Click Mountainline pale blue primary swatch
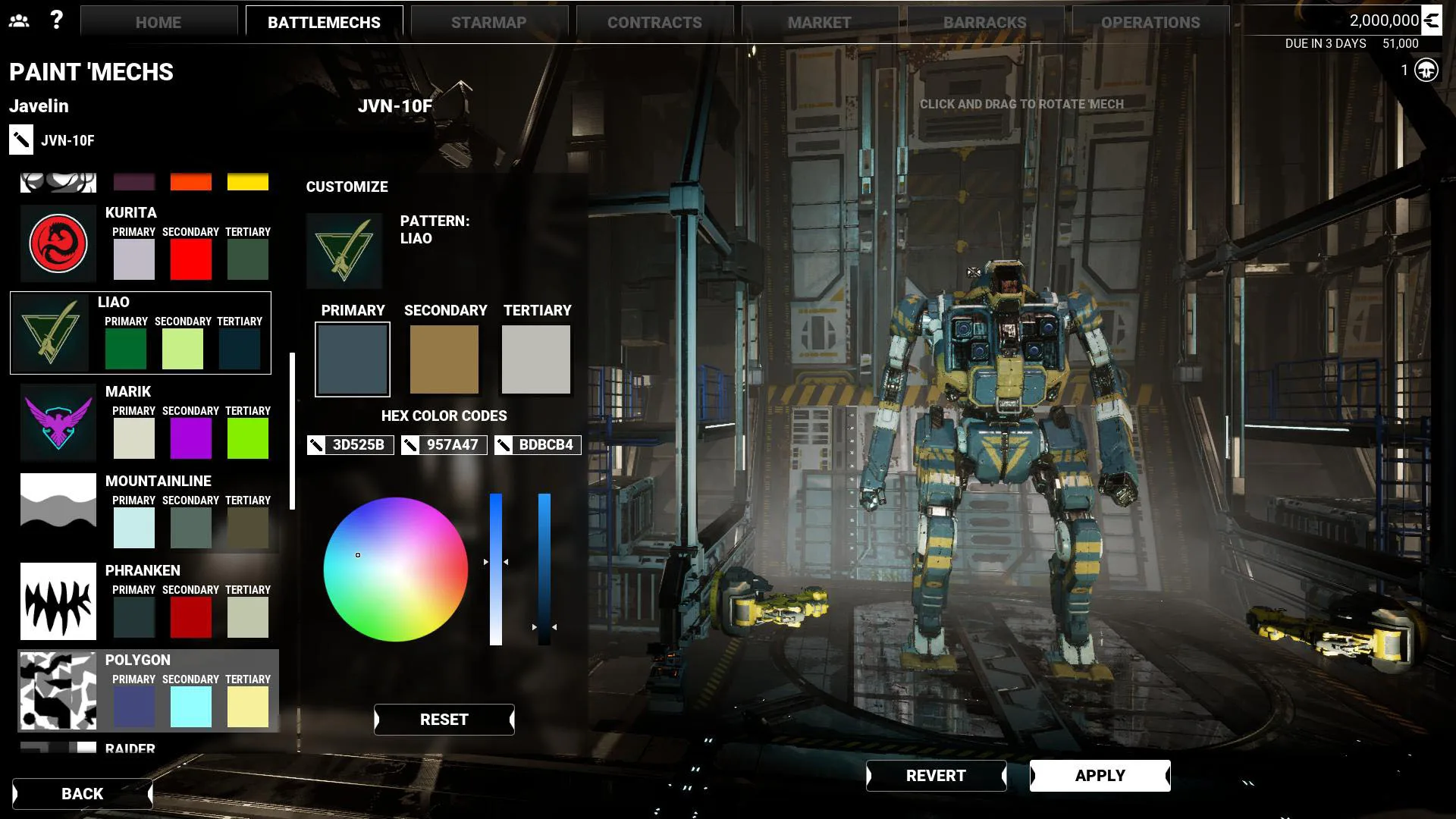Screen dimensions: 1456x819 click(x=134, y=528)
